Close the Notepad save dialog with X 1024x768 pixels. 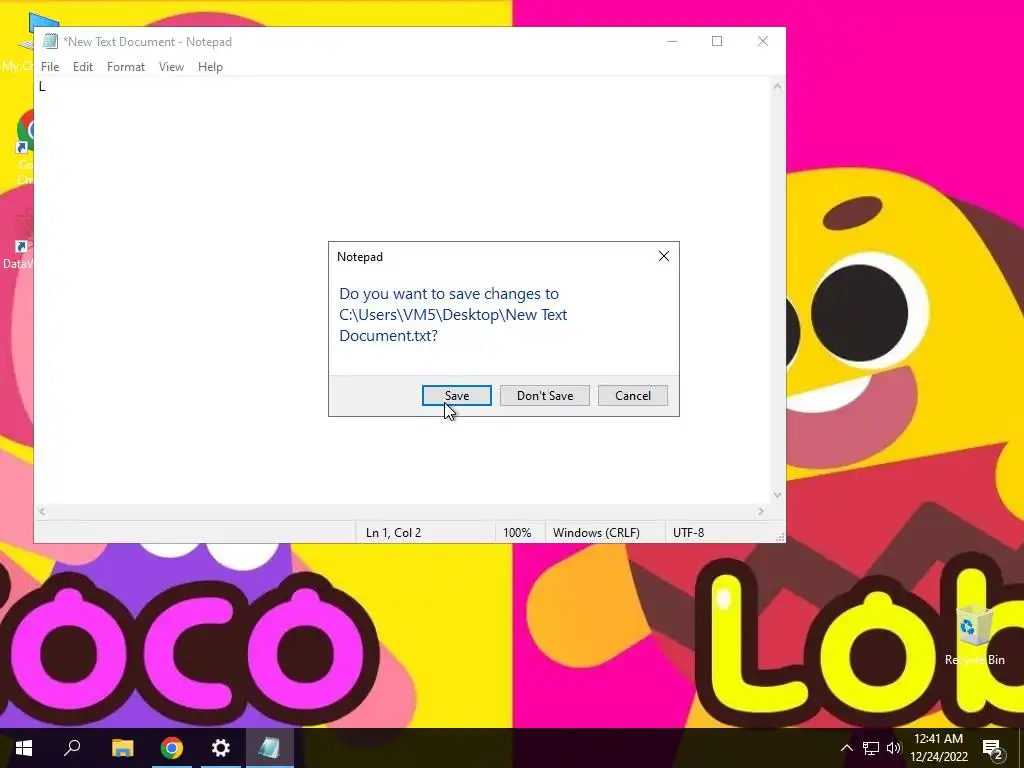coord(664,256)
